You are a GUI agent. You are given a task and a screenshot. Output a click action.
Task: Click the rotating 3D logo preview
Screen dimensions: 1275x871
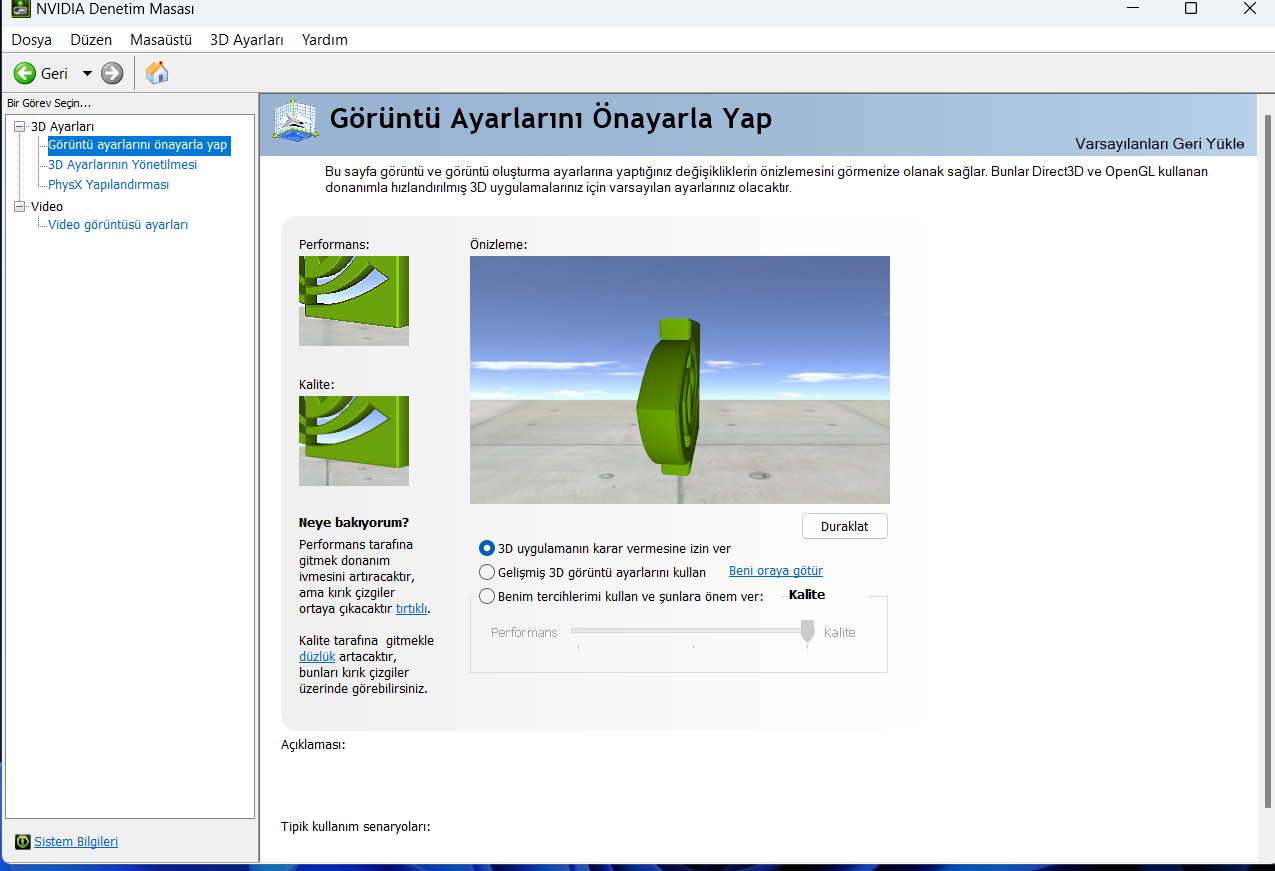coord(680,380)
